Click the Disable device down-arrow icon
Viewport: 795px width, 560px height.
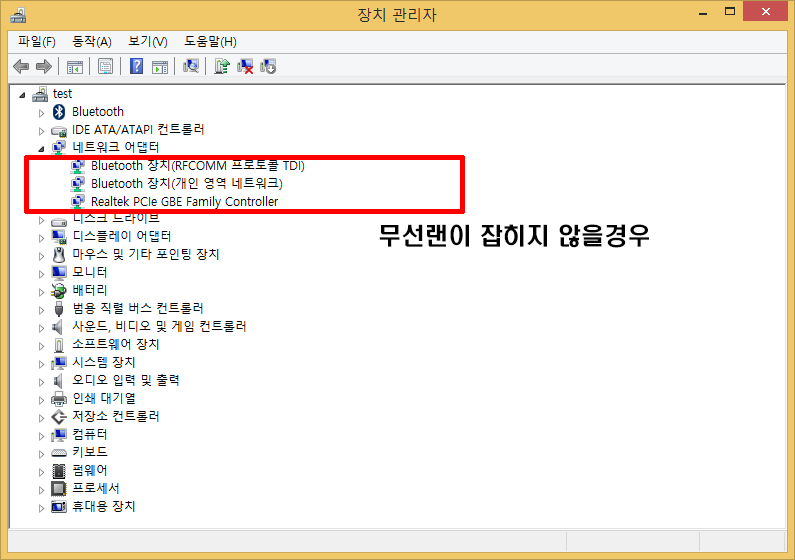click(268, 66)
